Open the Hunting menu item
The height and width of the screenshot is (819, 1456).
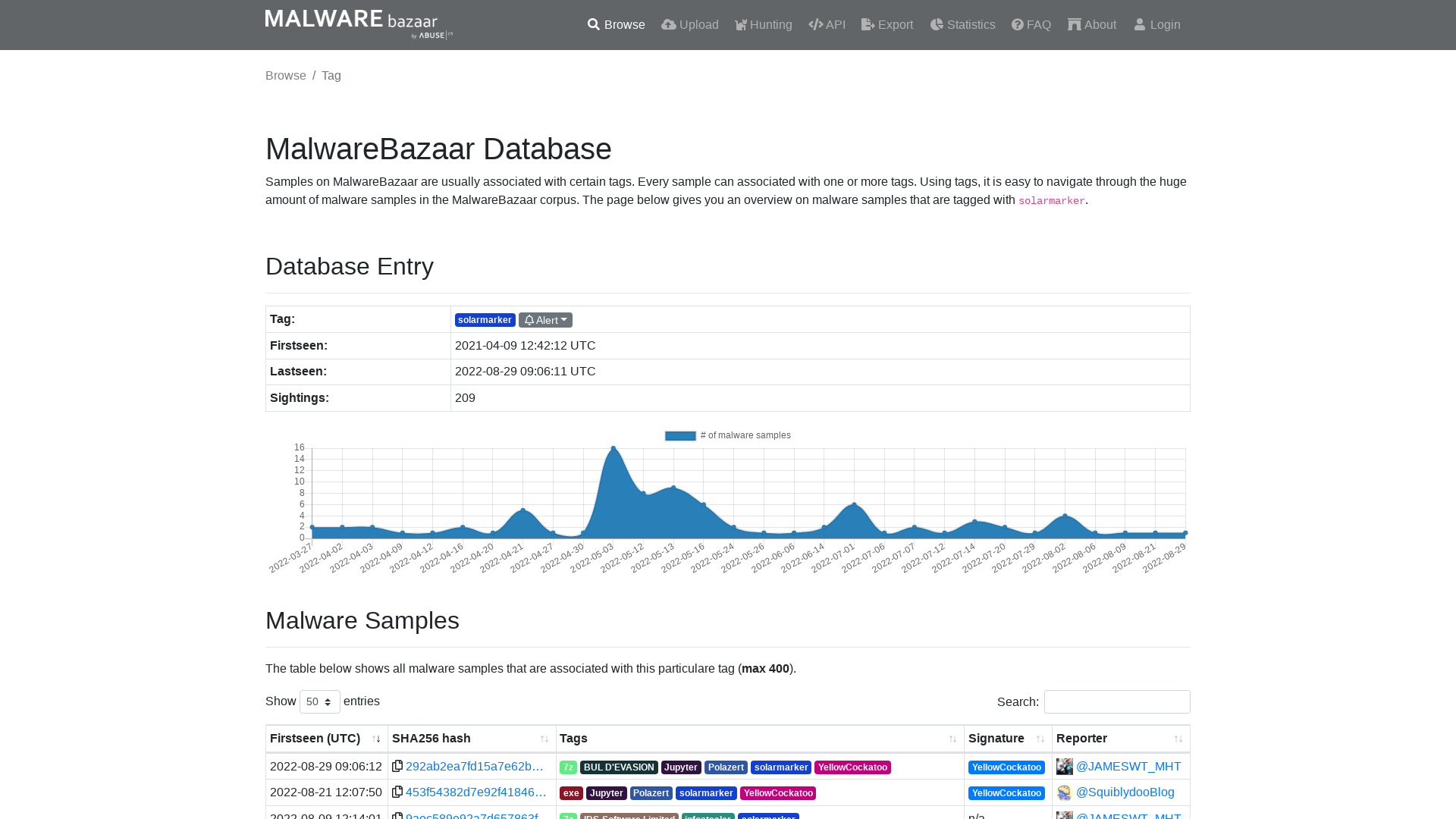click(763, 25)
